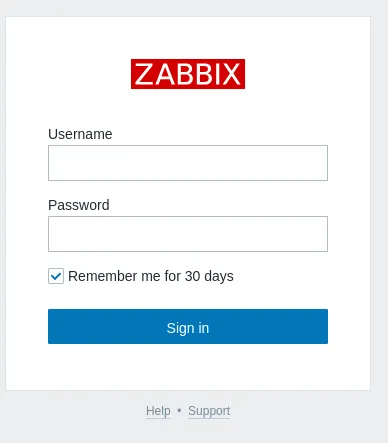Focus the Password input field
Viewport: 388px width, 443px height.
[x=188, y=234]
